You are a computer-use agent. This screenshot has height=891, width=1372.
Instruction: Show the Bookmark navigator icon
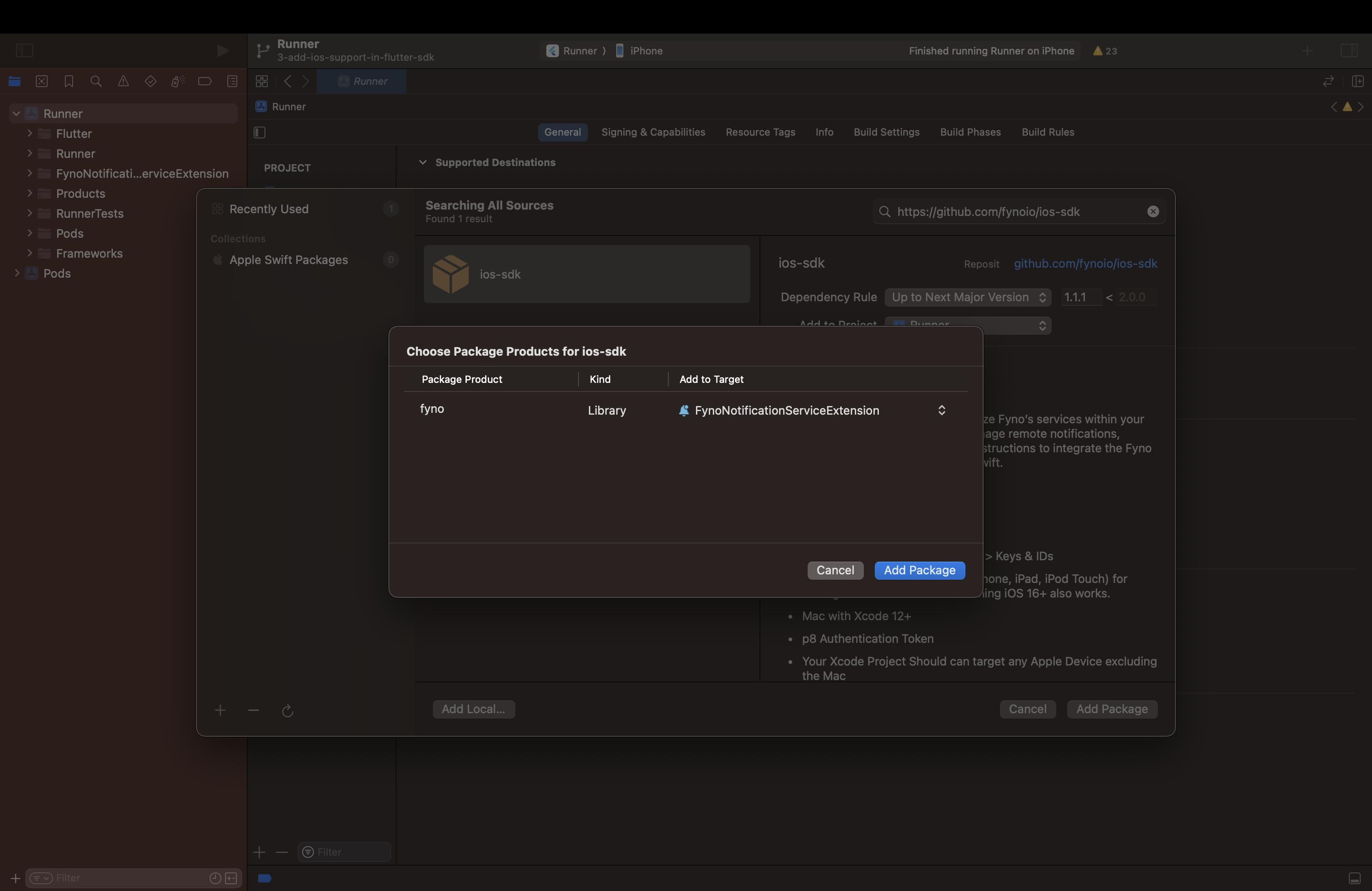pos(69,81)
